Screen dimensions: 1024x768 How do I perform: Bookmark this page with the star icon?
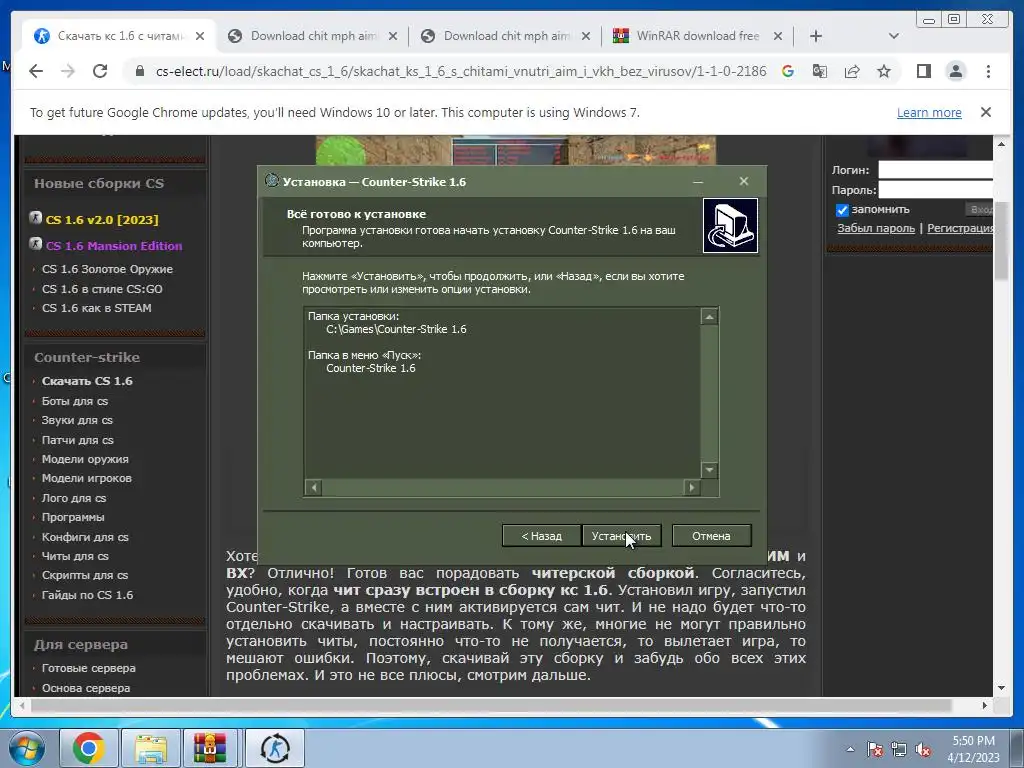pyautogui.click(x=884, y=71)
